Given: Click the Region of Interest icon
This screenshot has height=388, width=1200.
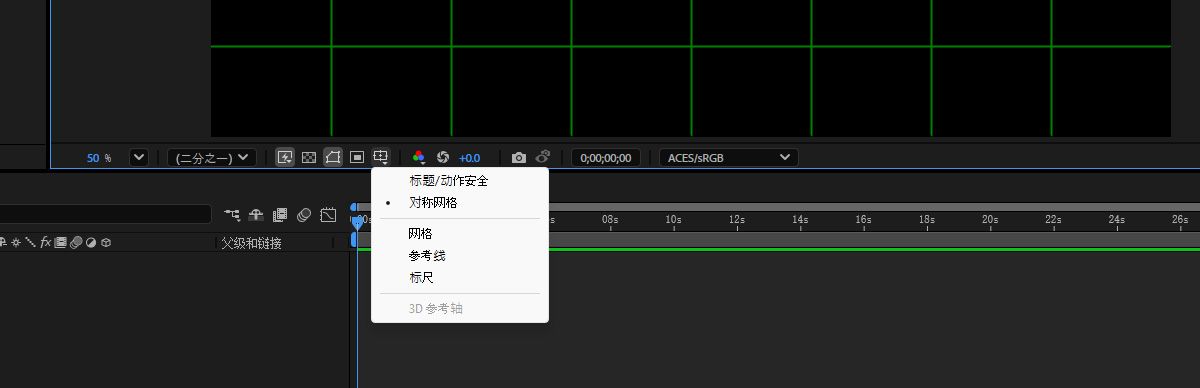Looking at the screenshot, I should pyautogui.click(x=357, y=157).
